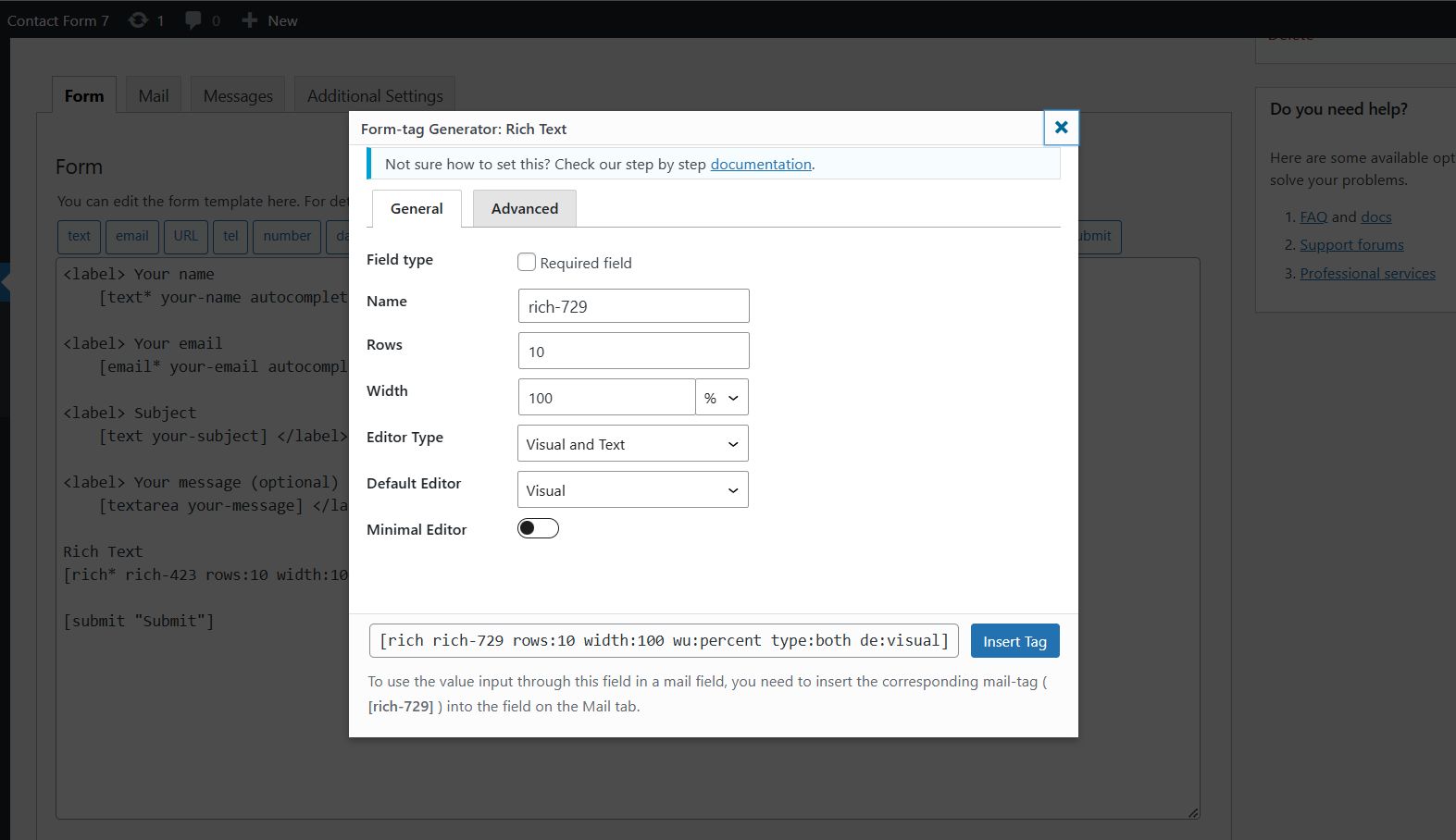
Task: Open the Default Editor dropdown
Action: pos(632,490)
